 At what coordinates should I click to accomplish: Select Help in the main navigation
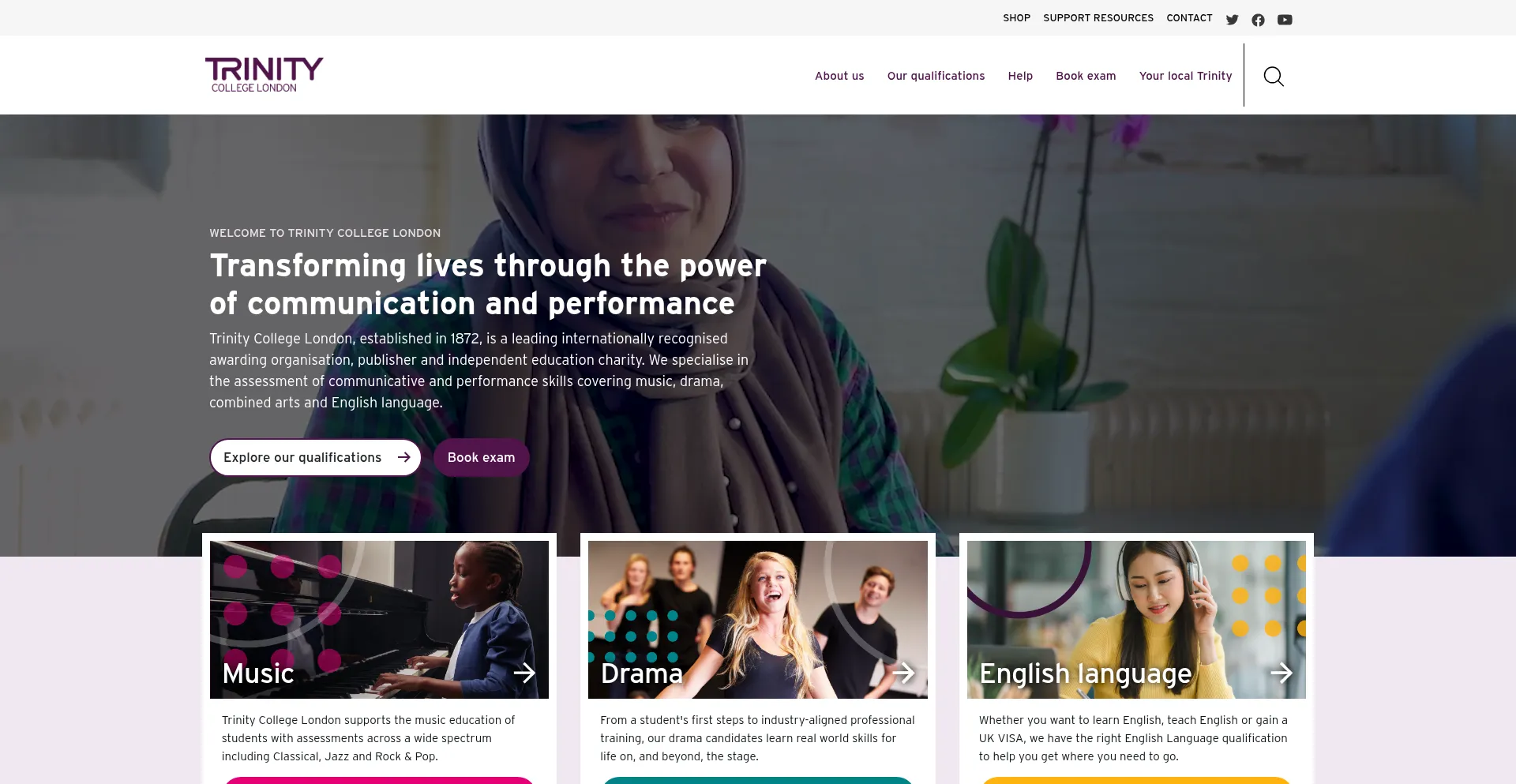(x=1020, y=76)
